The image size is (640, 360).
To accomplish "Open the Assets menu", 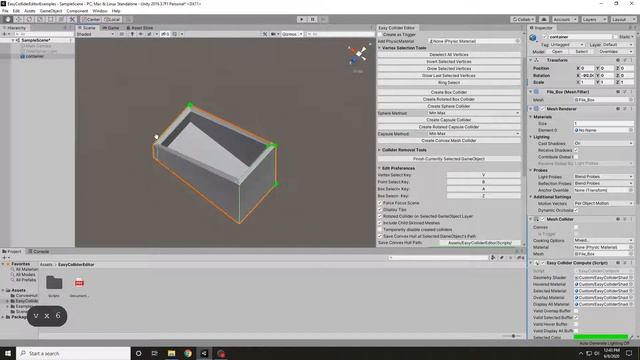I will pos(30,11).
